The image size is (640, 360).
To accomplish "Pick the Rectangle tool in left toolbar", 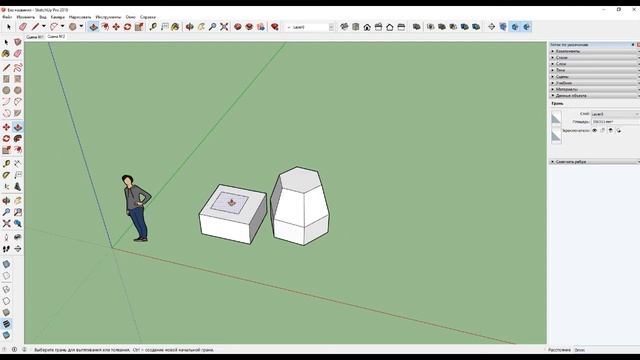I will [6, 79].
